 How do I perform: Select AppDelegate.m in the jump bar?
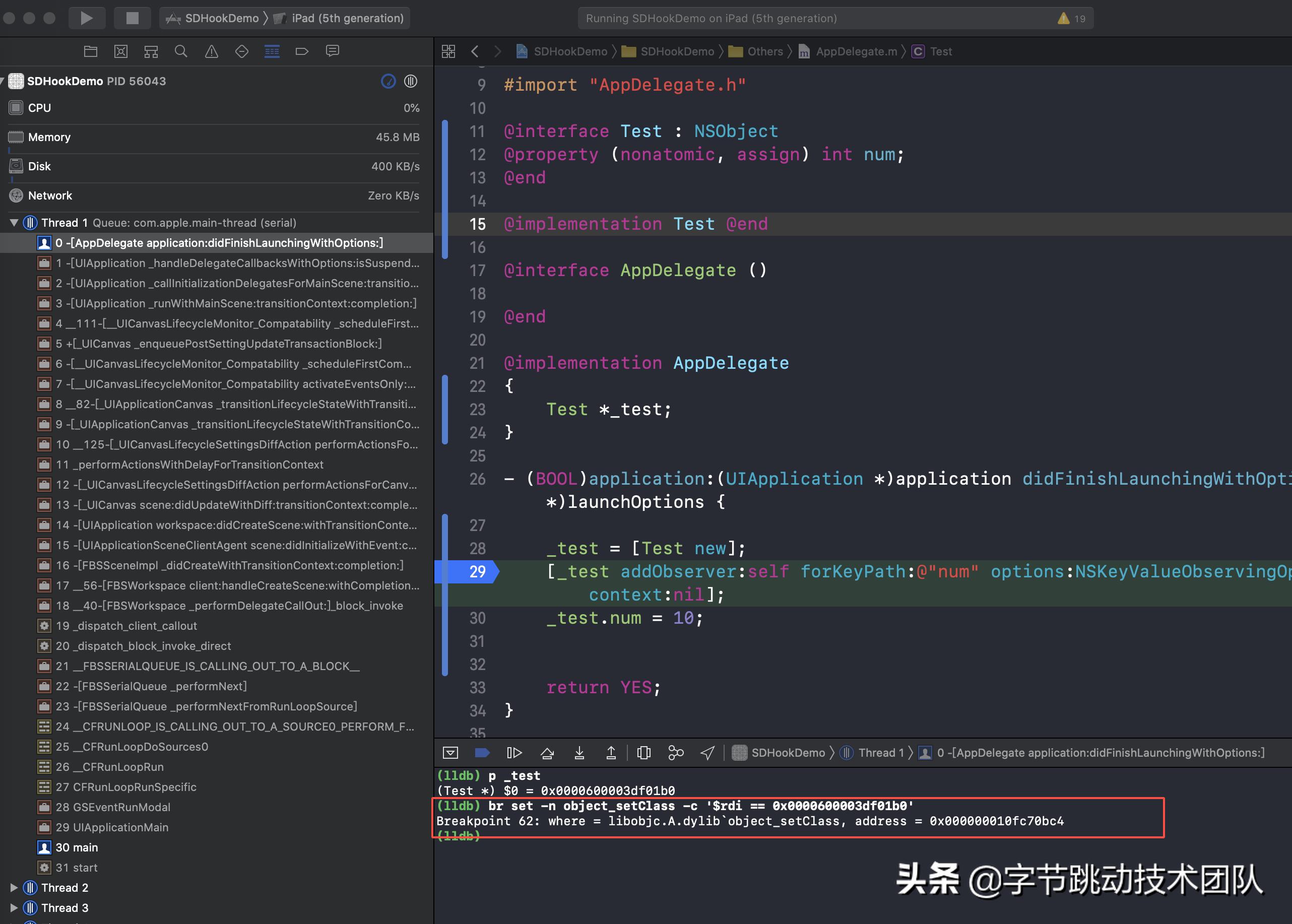pyautogui.click(x=855, y=51)
